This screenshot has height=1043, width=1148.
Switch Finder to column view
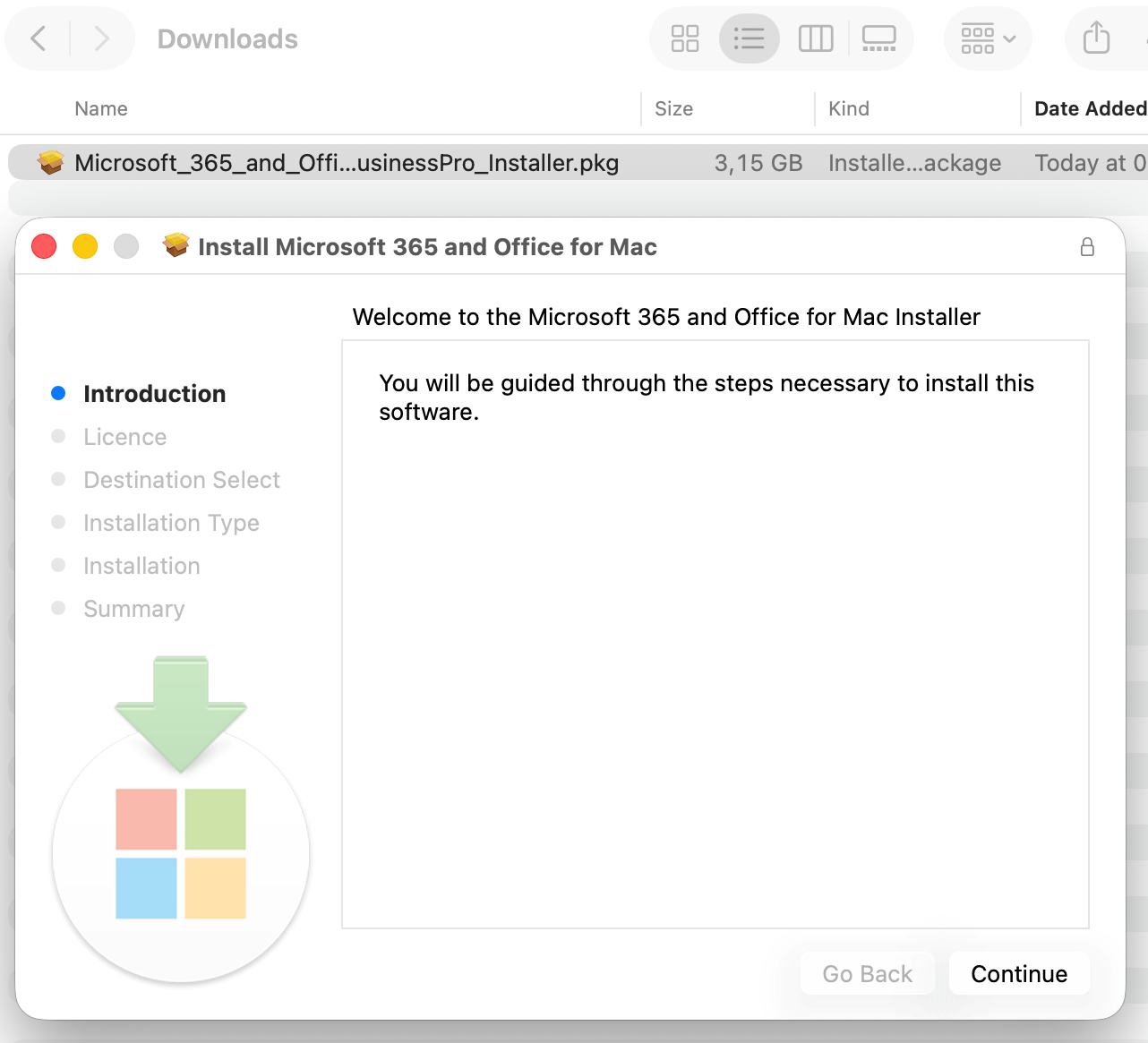click(x=816, y=38)
